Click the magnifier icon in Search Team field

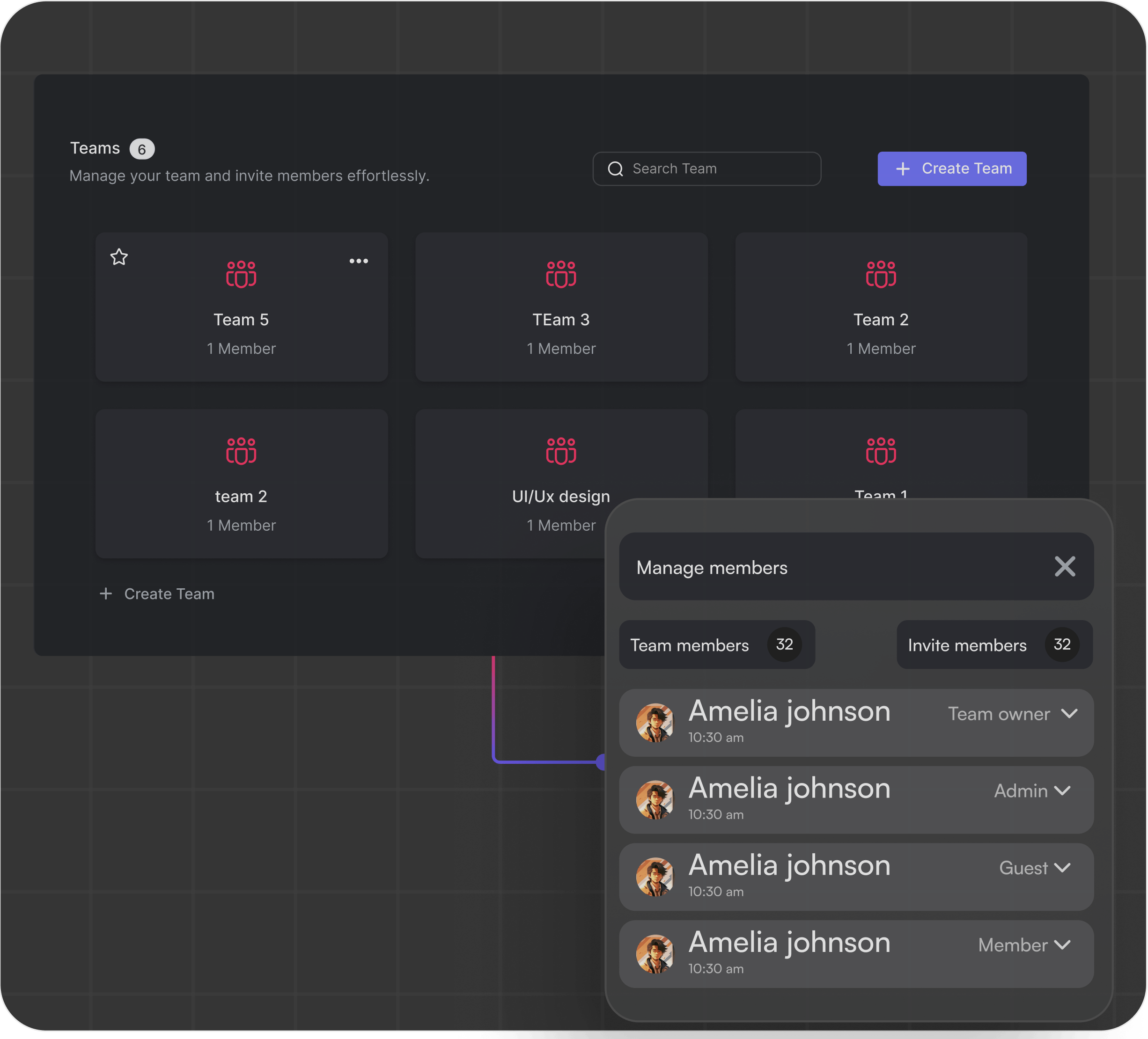pyautogui.click(x=615, y=169)
